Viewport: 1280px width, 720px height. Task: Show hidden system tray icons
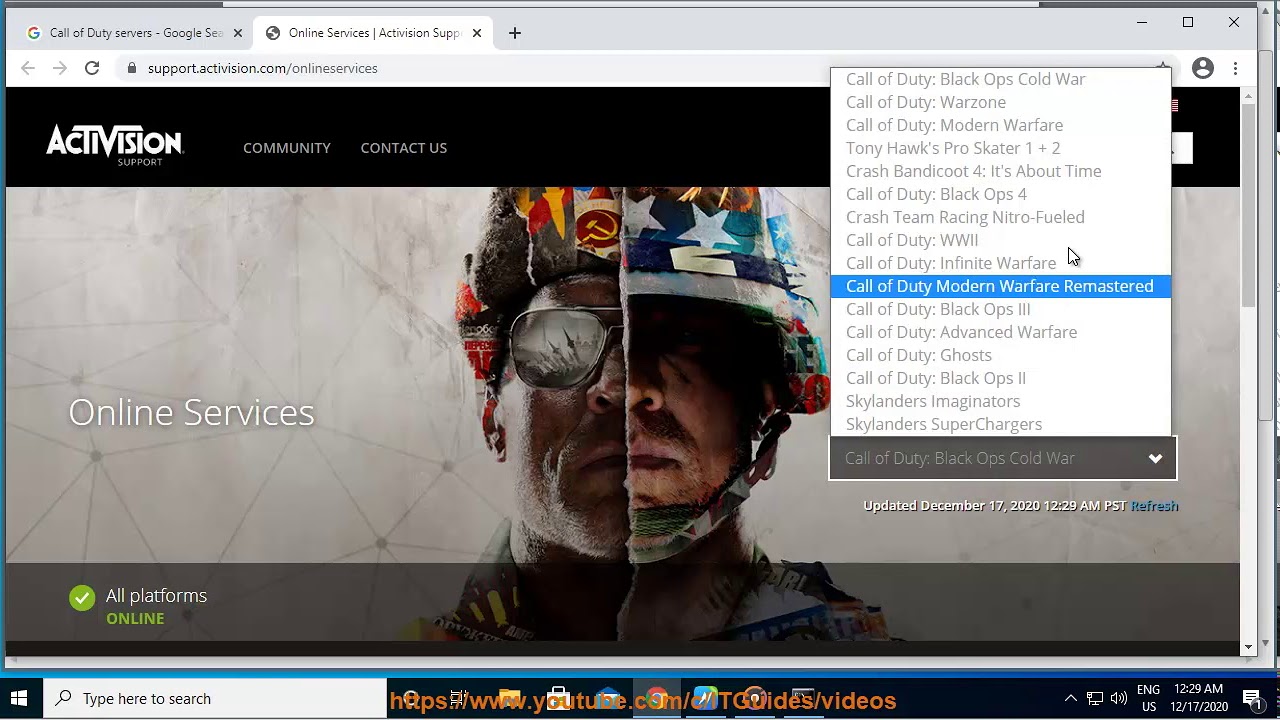pos(1070,698)
